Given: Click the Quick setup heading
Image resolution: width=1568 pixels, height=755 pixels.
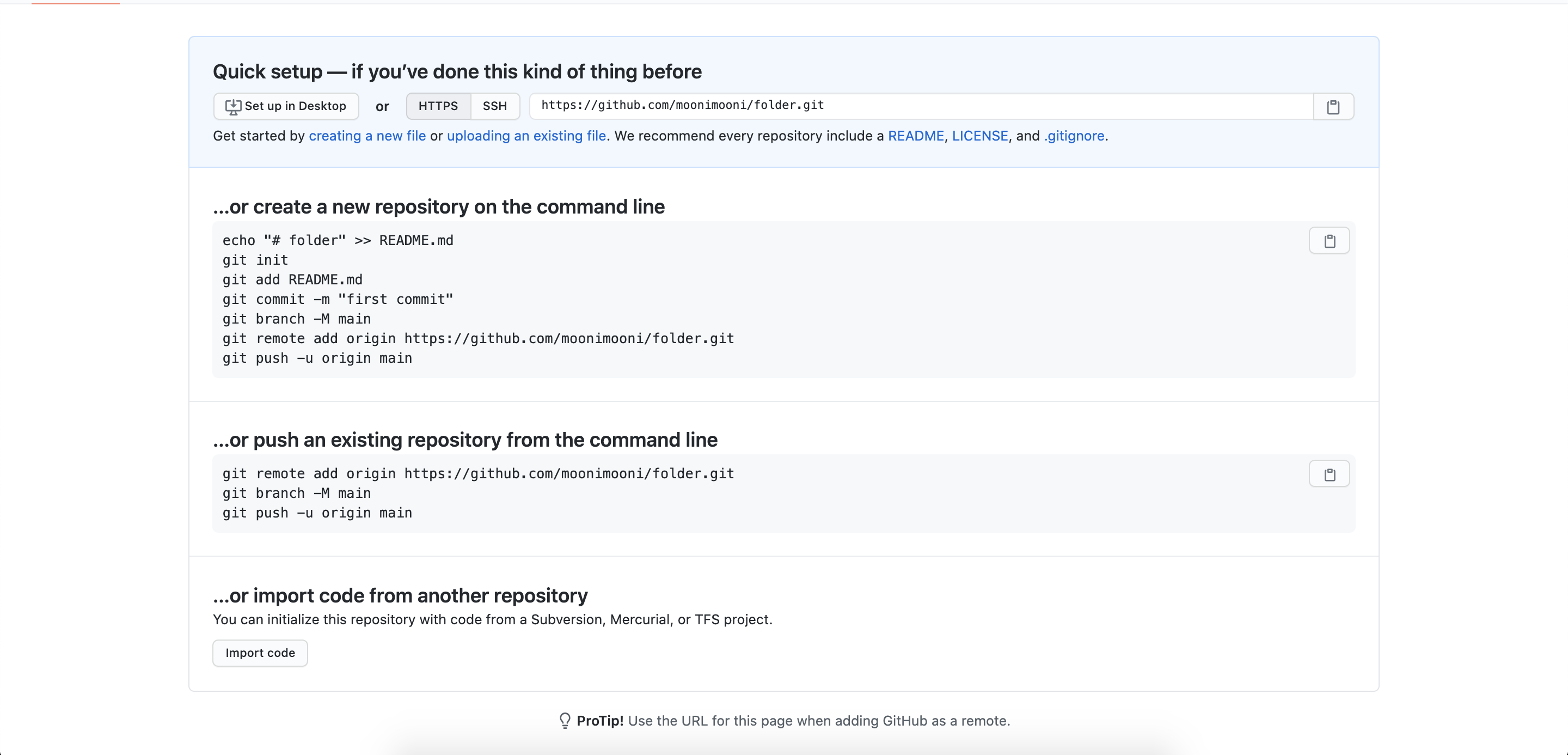Looking at the screenshot, I should [x=457, y=72].
